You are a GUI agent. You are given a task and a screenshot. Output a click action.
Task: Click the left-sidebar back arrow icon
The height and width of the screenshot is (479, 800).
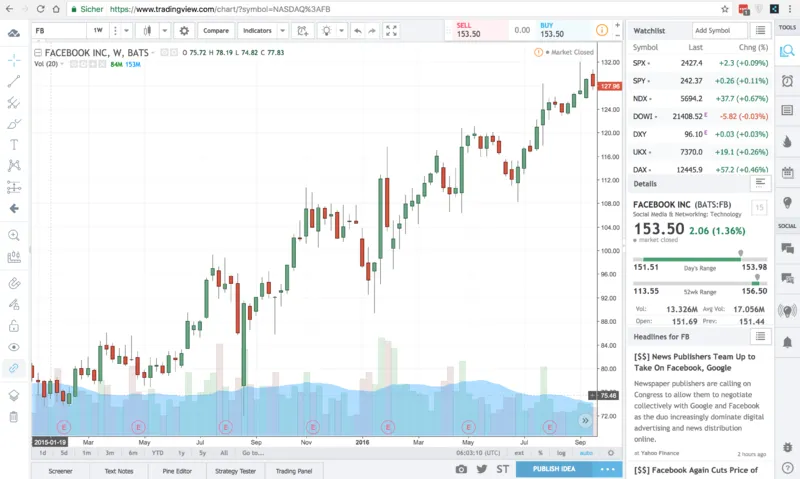tap(14, 208)
